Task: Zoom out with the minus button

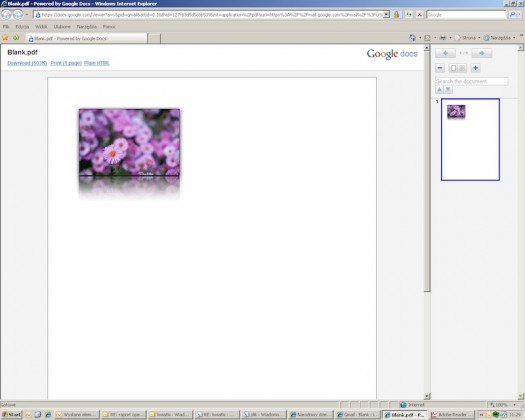Action: [x=440, y=68]
